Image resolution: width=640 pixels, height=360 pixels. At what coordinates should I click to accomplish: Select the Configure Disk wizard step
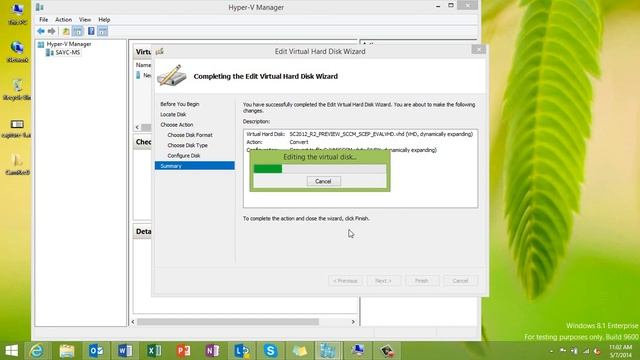tap(184, 156)
